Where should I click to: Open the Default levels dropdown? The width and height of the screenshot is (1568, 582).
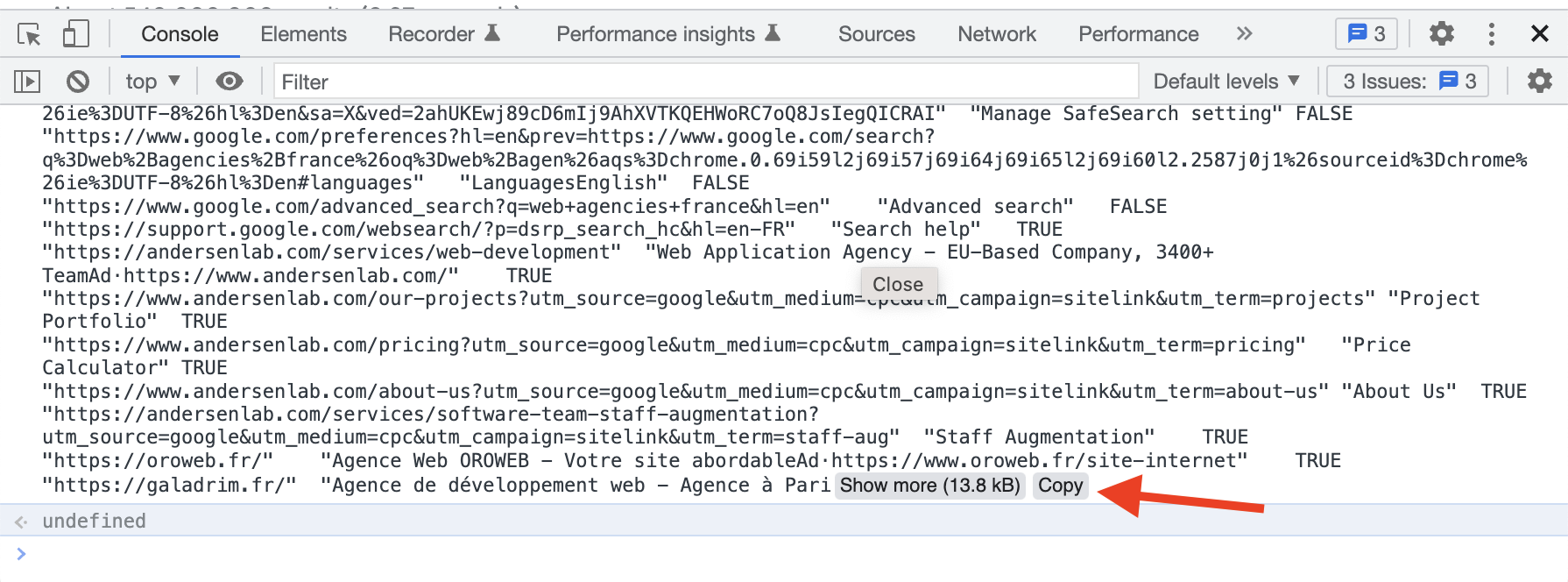(1225, 82)
